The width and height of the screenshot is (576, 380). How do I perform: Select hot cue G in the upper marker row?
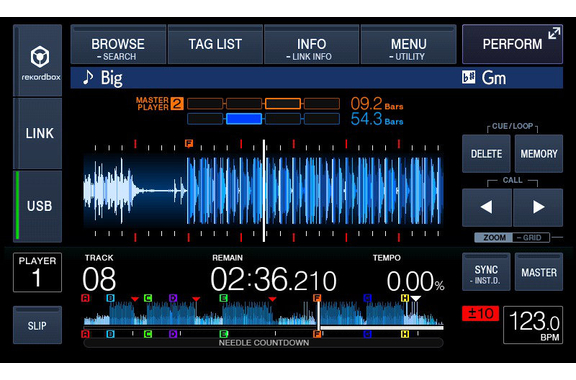coord(367,298)
